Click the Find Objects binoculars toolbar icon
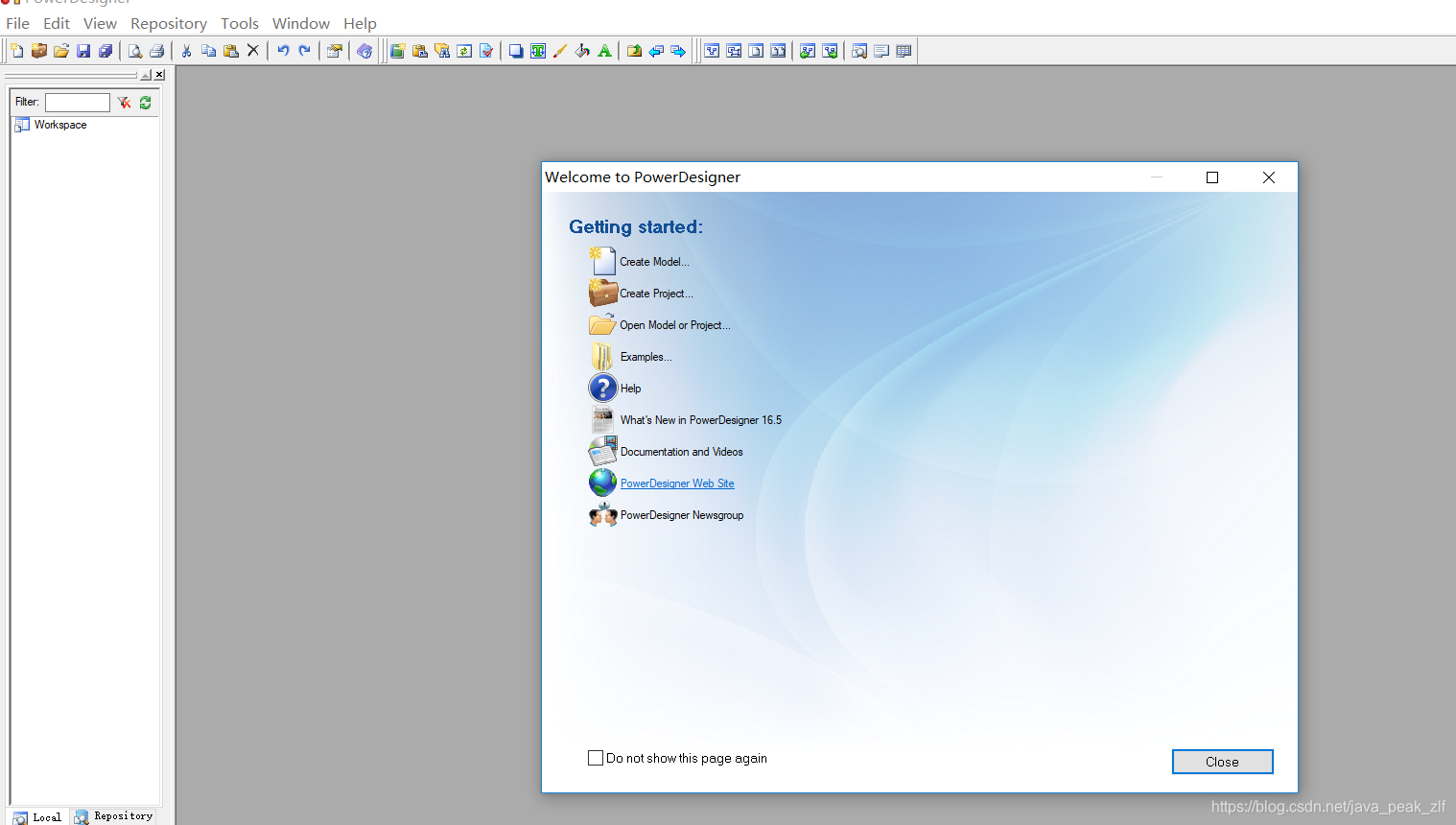This screenshot has width=1456, height=825. [x=442, y=51]
